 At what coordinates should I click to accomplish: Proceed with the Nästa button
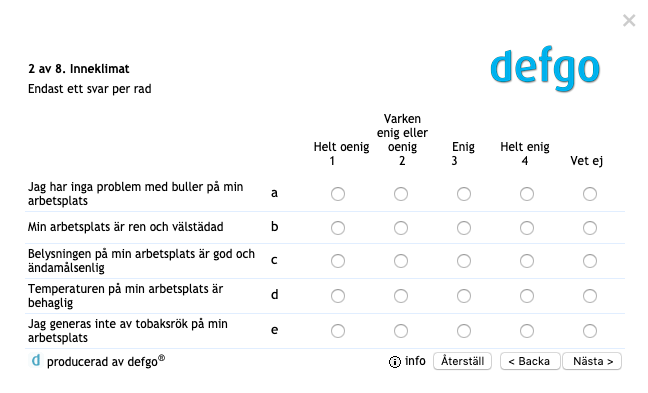coord(592,361)
